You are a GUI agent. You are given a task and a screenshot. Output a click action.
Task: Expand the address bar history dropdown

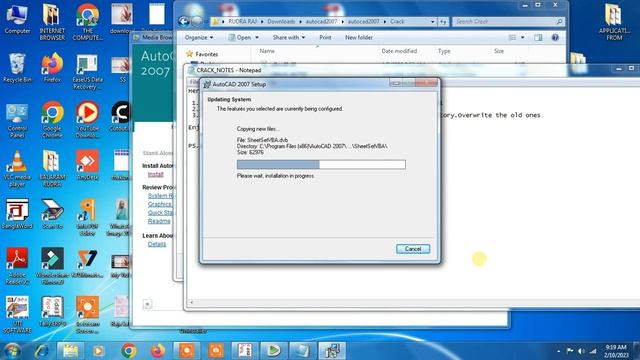(433, 22)
